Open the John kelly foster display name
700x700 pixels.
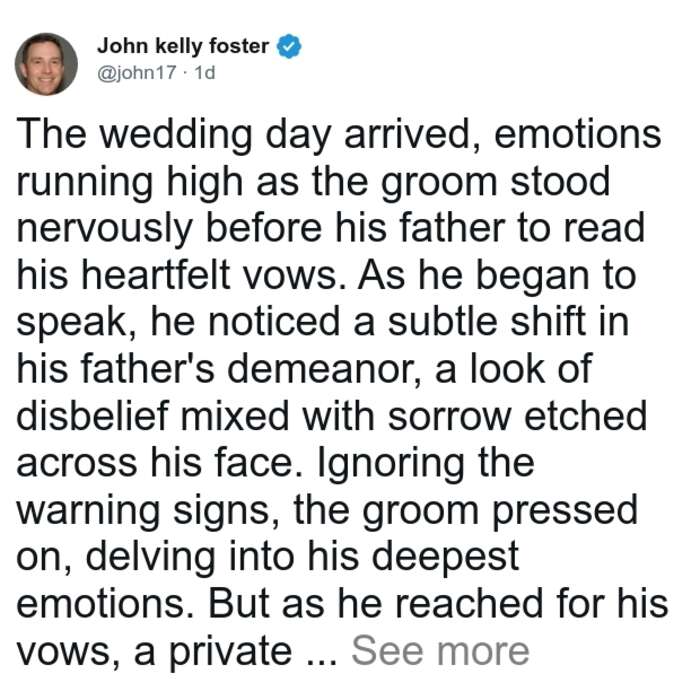tap(183, 46)
